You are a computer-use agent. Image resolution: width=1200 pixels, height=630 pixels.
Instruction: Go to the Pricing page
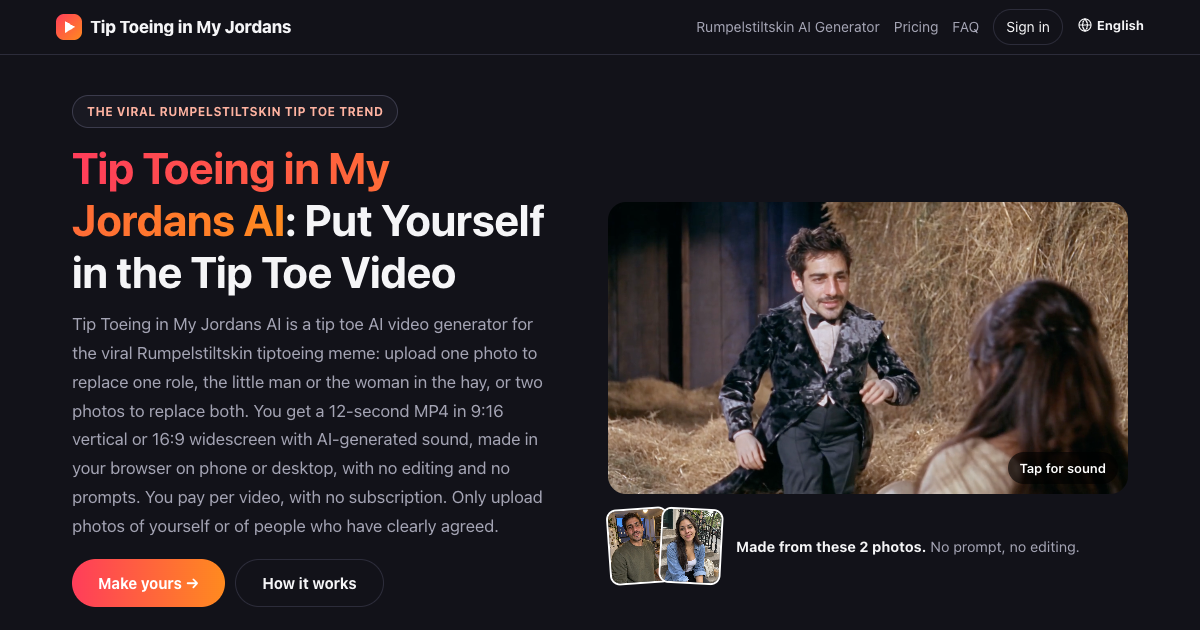tap(916, 27)
